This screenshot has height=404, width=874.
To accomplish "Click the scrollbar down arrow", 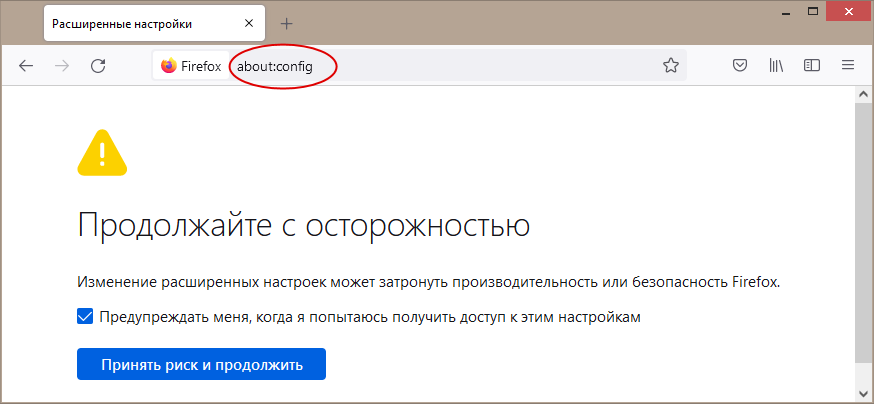I will click(x=863, y=392).
